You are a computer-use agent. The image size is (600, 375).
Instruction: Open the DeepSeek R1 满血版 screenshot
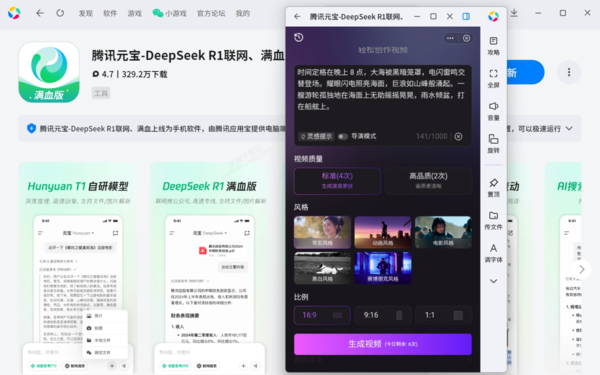pyautogui.click(x=209, y=268)
